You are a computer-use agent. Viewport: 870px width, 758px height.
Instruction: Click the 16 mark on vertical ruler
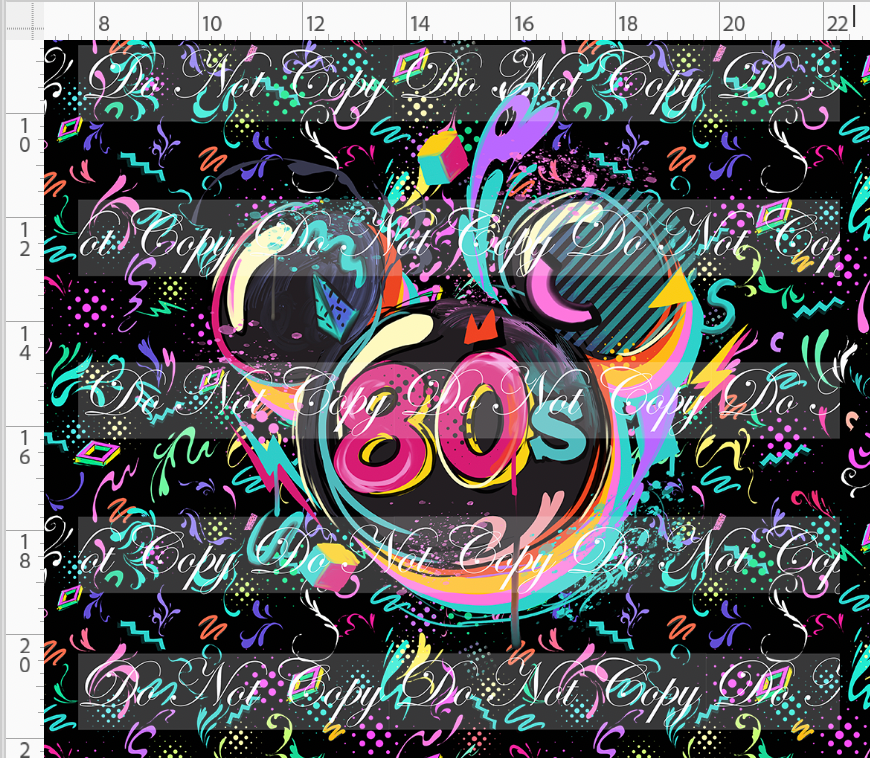(x=24, y=448)
